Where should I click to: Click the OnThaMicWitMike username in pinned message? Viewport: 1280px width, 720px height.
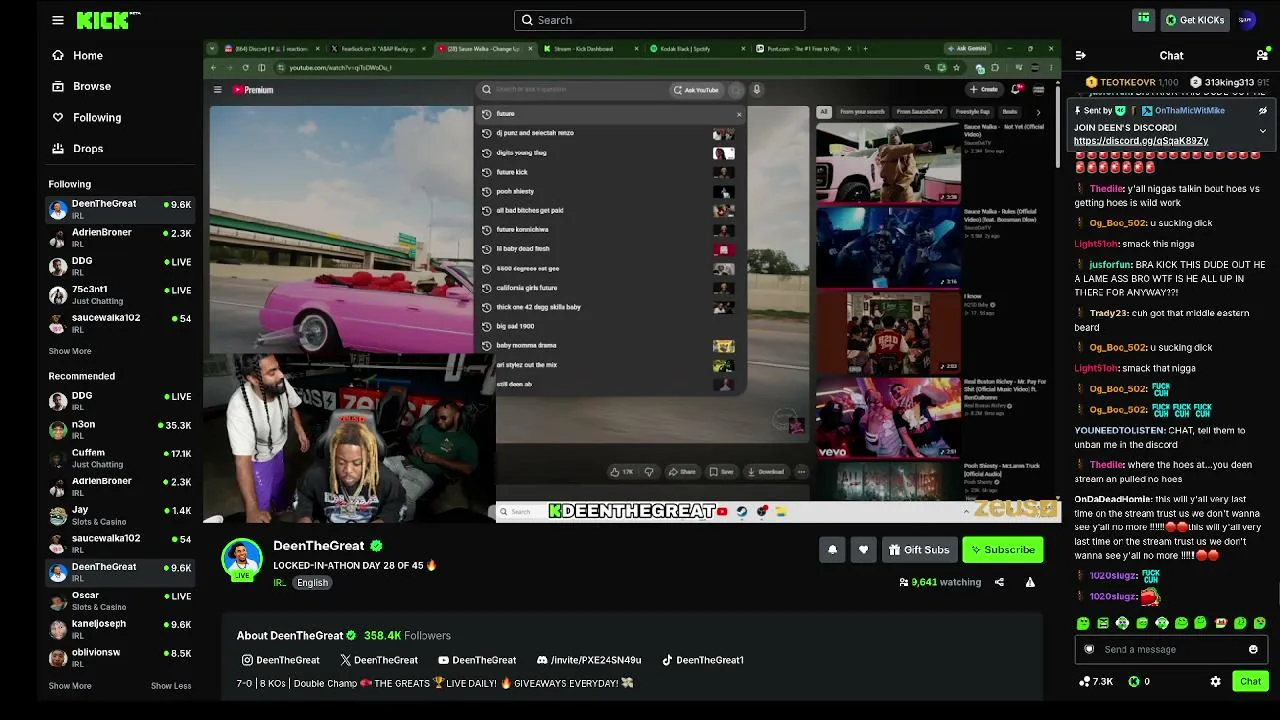click(x=1190, y=111)
